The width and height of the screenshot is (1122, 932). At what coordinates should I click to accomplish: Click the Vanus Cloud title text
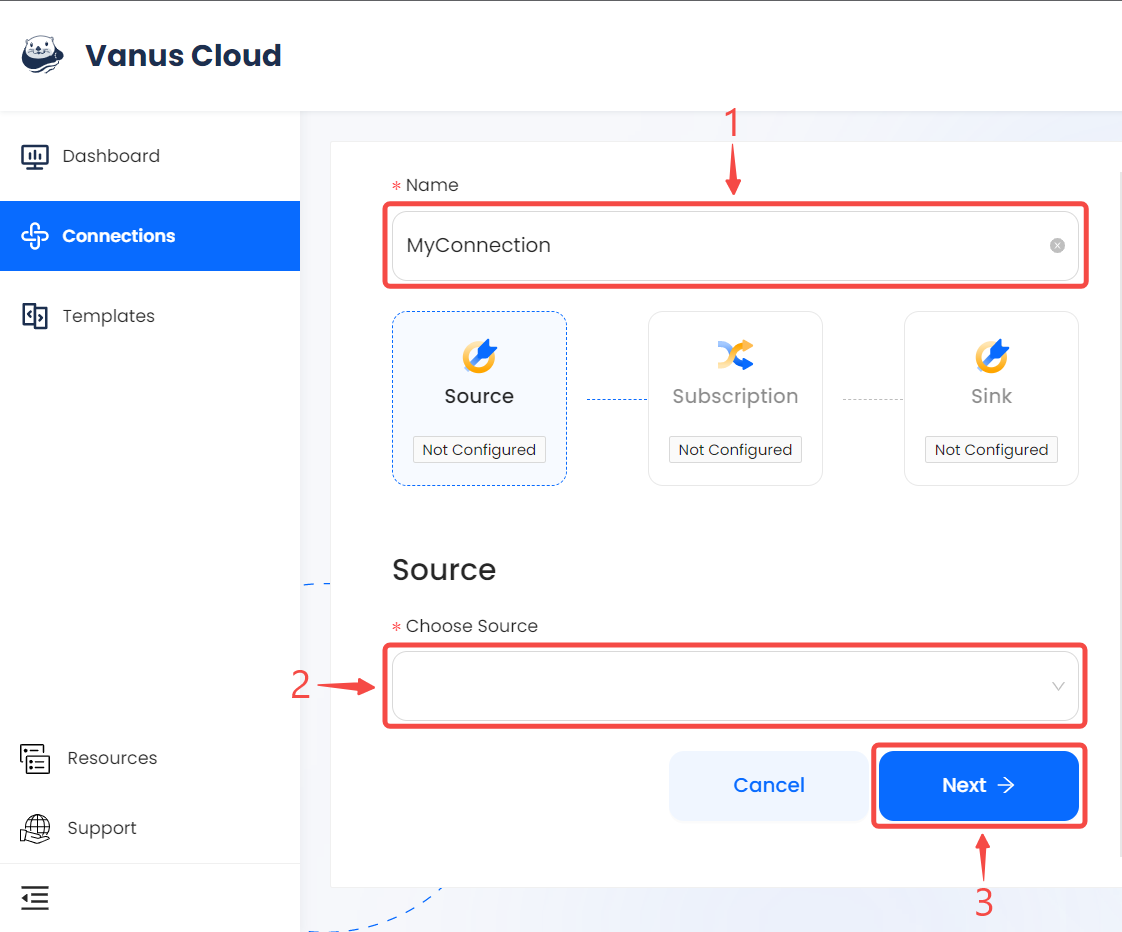(x=183, y=55)
